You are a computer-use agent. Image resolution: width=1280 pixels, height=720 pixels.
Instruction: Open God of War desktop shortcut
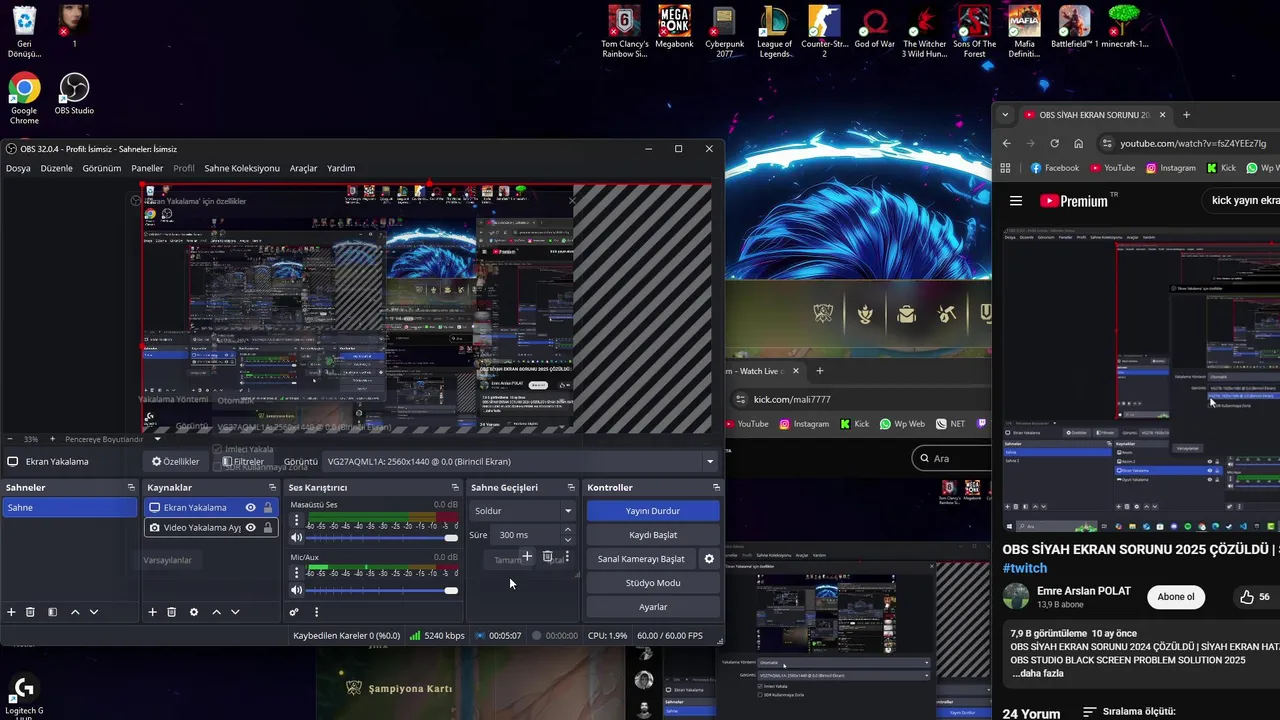tap(875, 27)
